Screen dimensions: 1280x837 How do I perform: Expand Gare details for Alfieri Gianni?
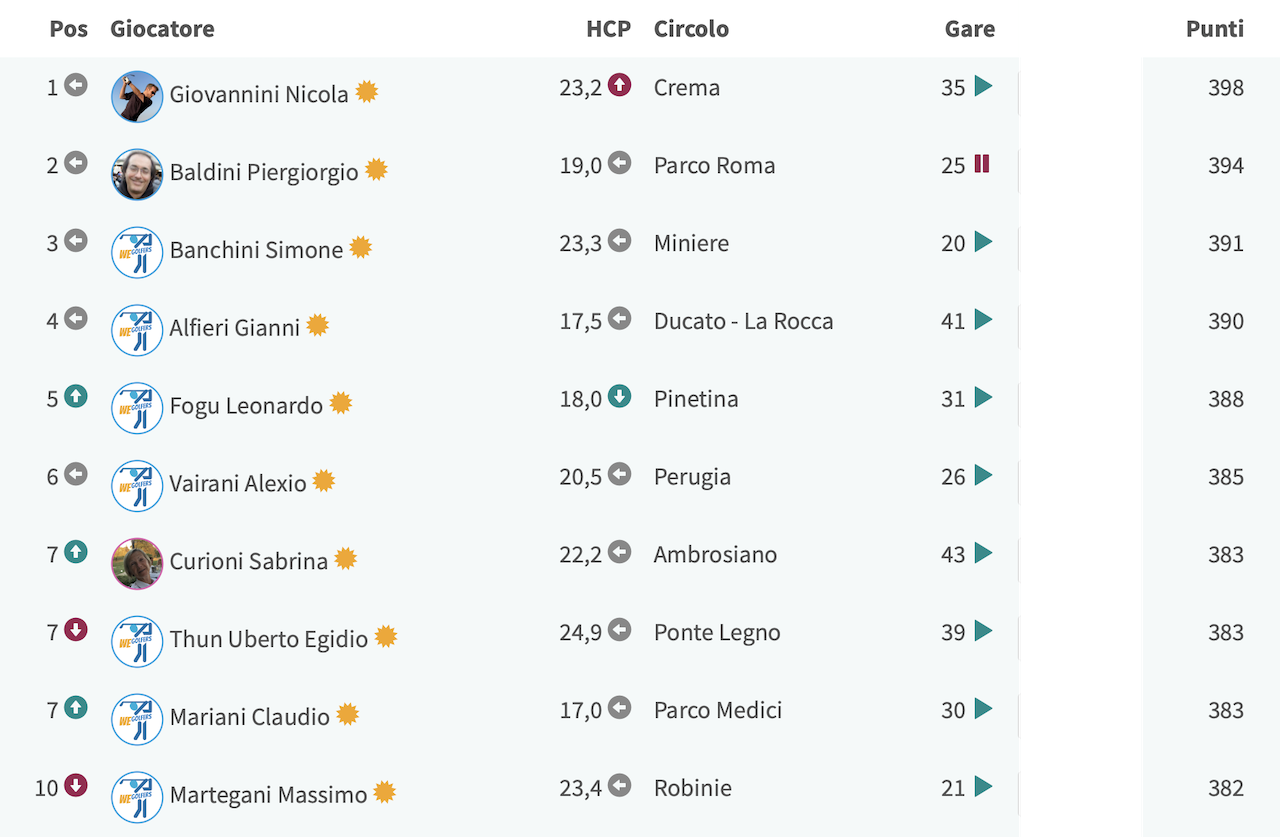click(x=983, y=319)
